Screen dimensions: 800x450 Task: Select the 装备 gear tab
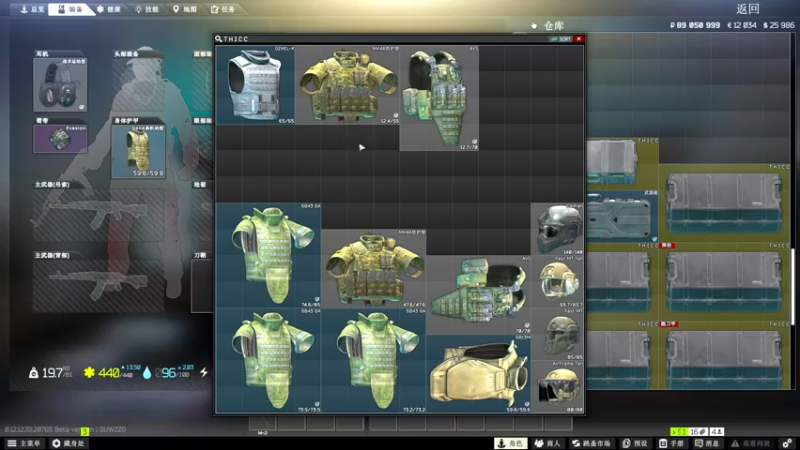(70, 9)
